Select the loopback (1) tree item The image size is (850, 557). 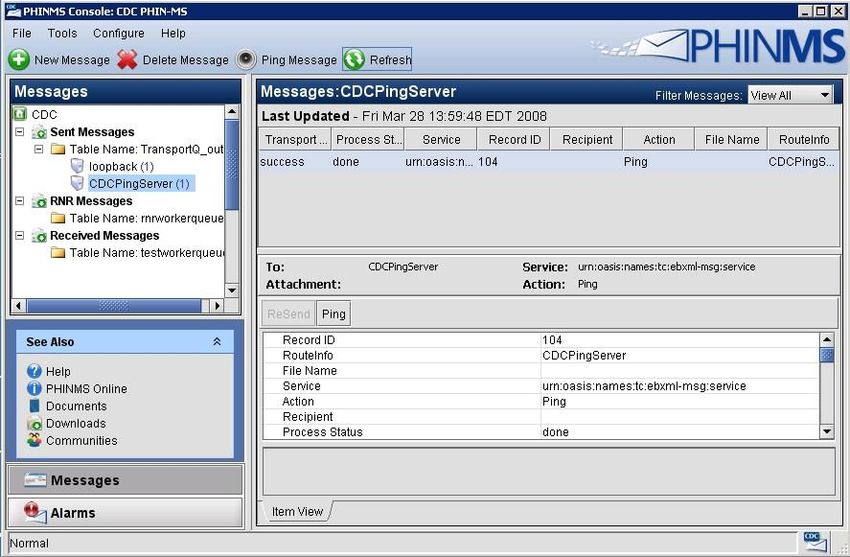point(121,166)
